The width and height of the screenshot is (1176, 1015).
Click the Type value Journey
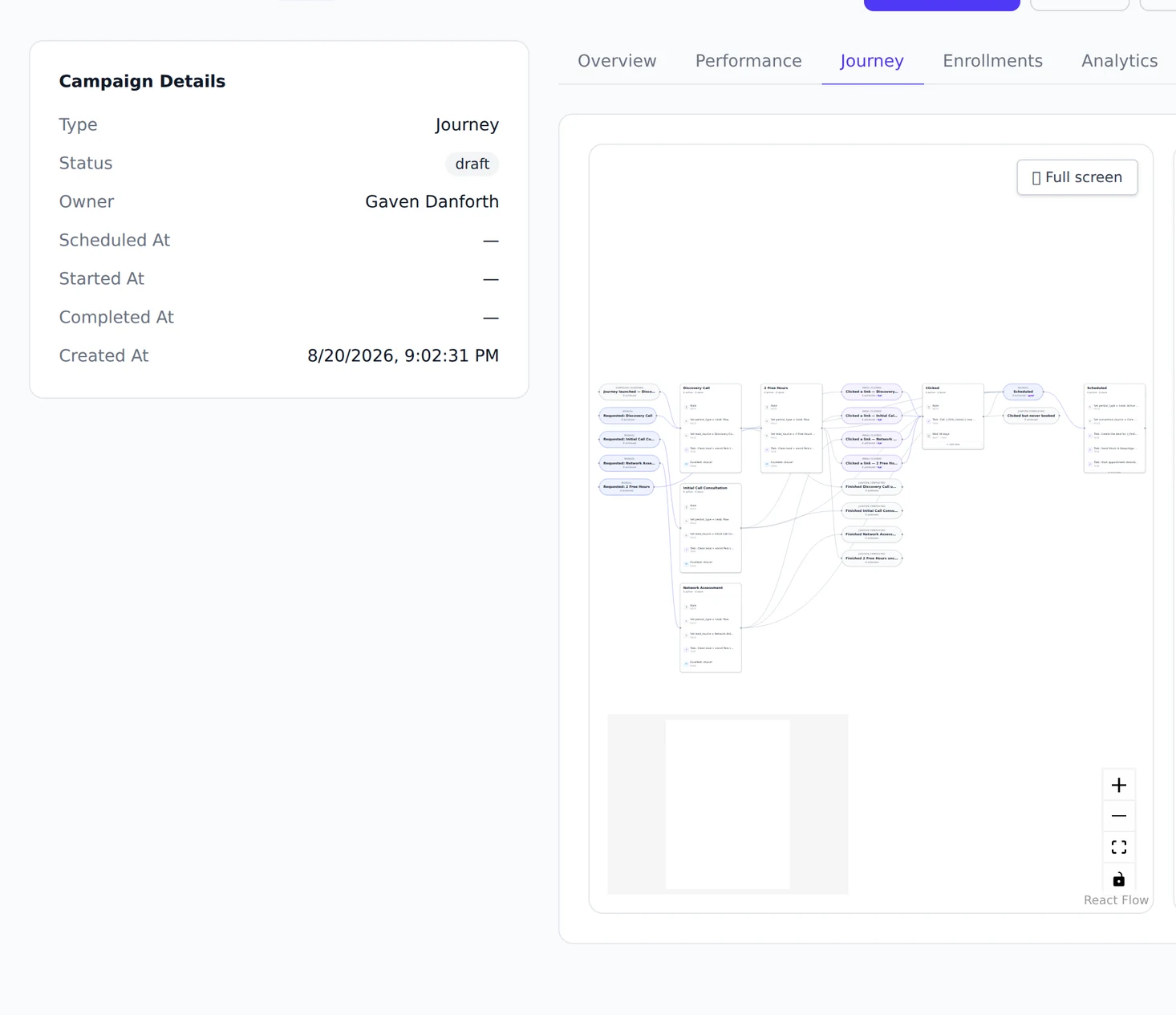click(x=467, y=125)
